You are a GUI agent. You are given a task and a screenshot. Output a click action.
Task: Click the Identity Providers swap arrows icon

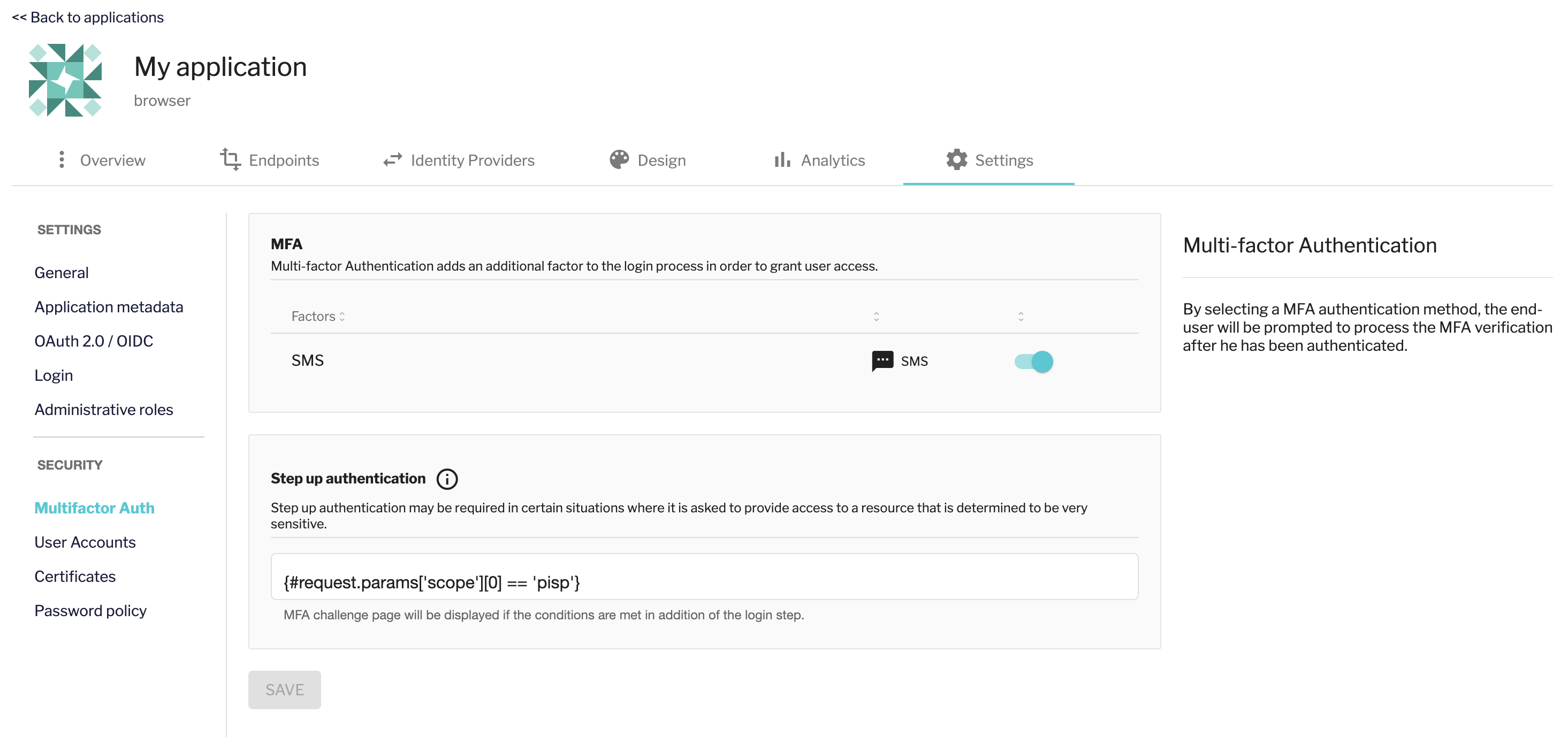pyautogui.click(x=393, y=160)
